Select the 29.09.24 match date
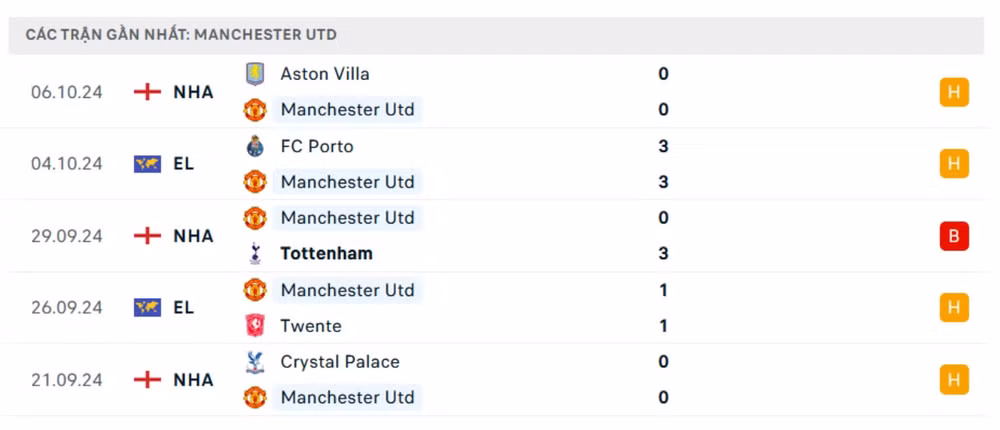Image resolution: width=1000 pixels, height=430 pixels. [67, 236]
